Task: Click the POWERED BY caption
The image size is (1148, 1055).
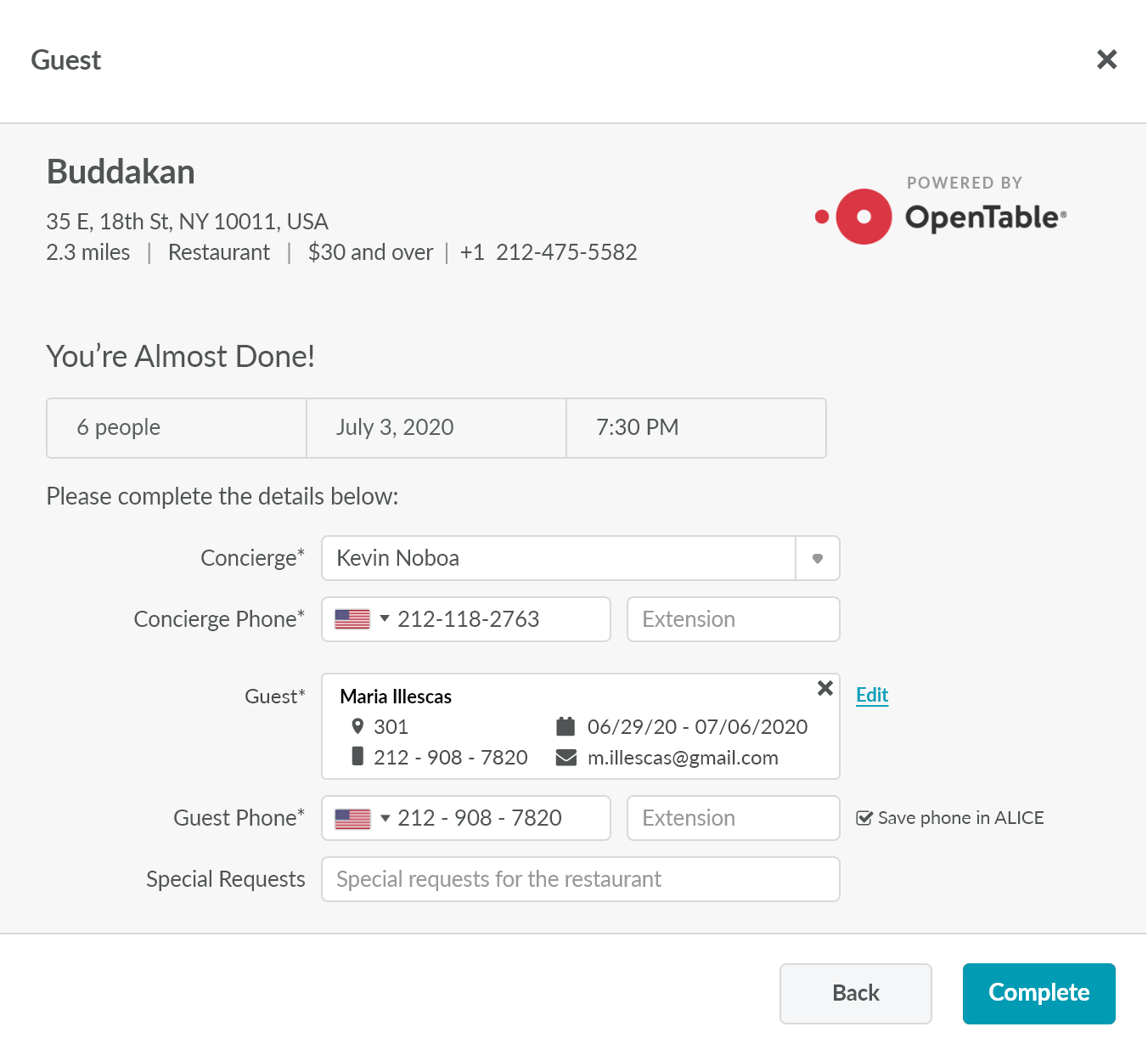Action: coord(965,183)
